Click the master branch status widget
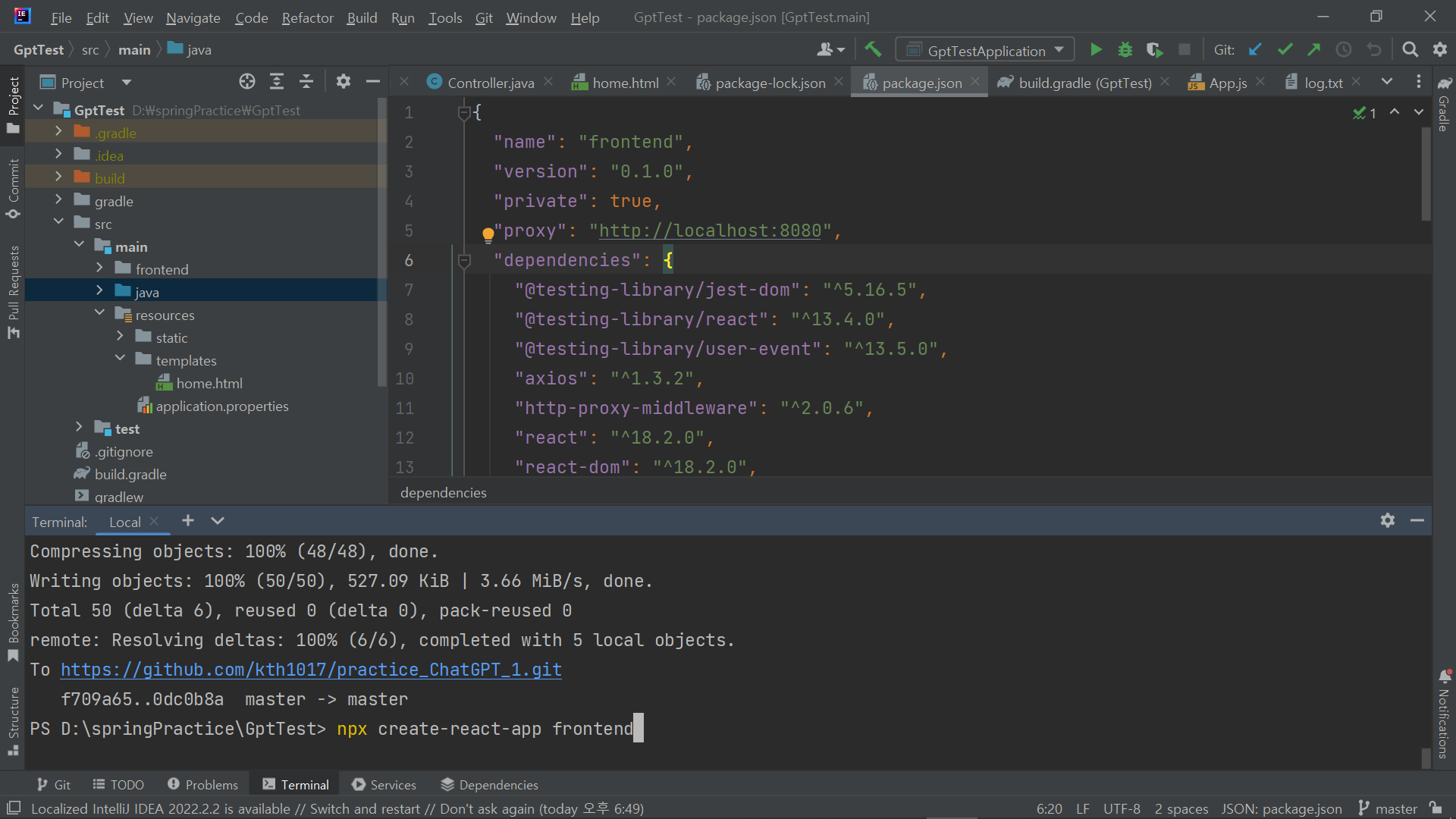The image size is (1456, 819). click(1388, 808)
